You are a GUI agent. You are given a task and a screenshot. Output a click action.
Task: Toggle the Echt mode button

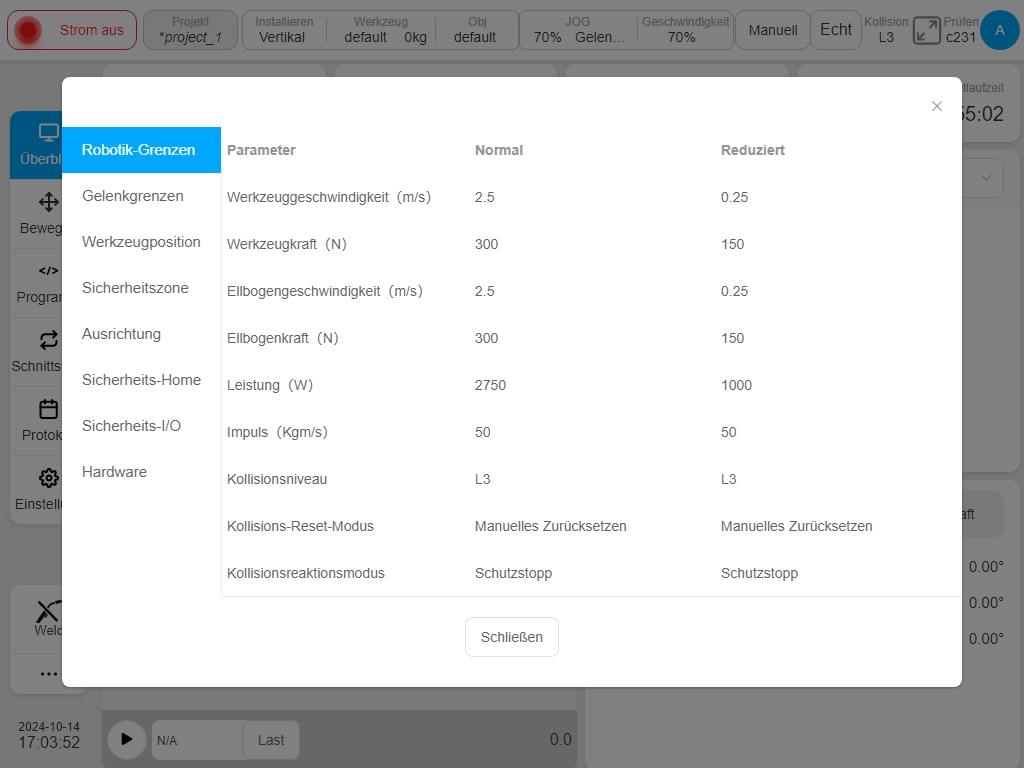click(x=836, y=30)
